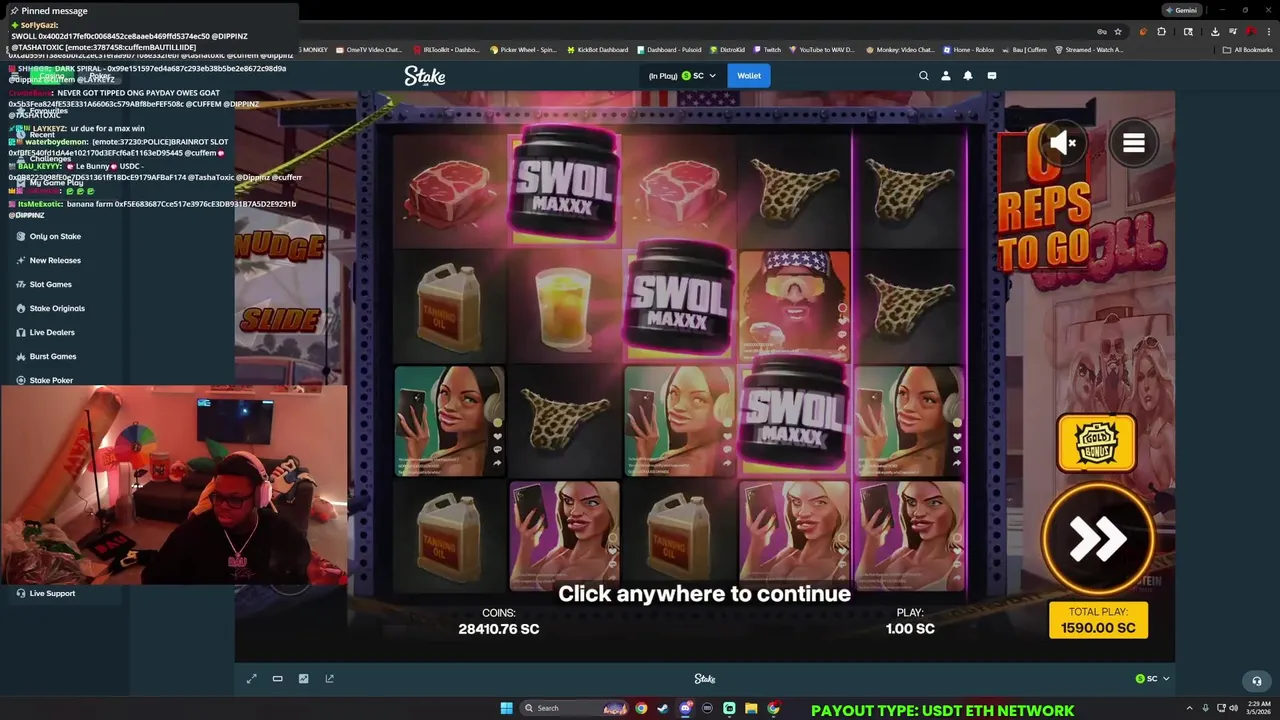Open the Bau | Cuffem bookmark
The height and width of the screenshot is (720, 1280).
(x=1025, y=50)
